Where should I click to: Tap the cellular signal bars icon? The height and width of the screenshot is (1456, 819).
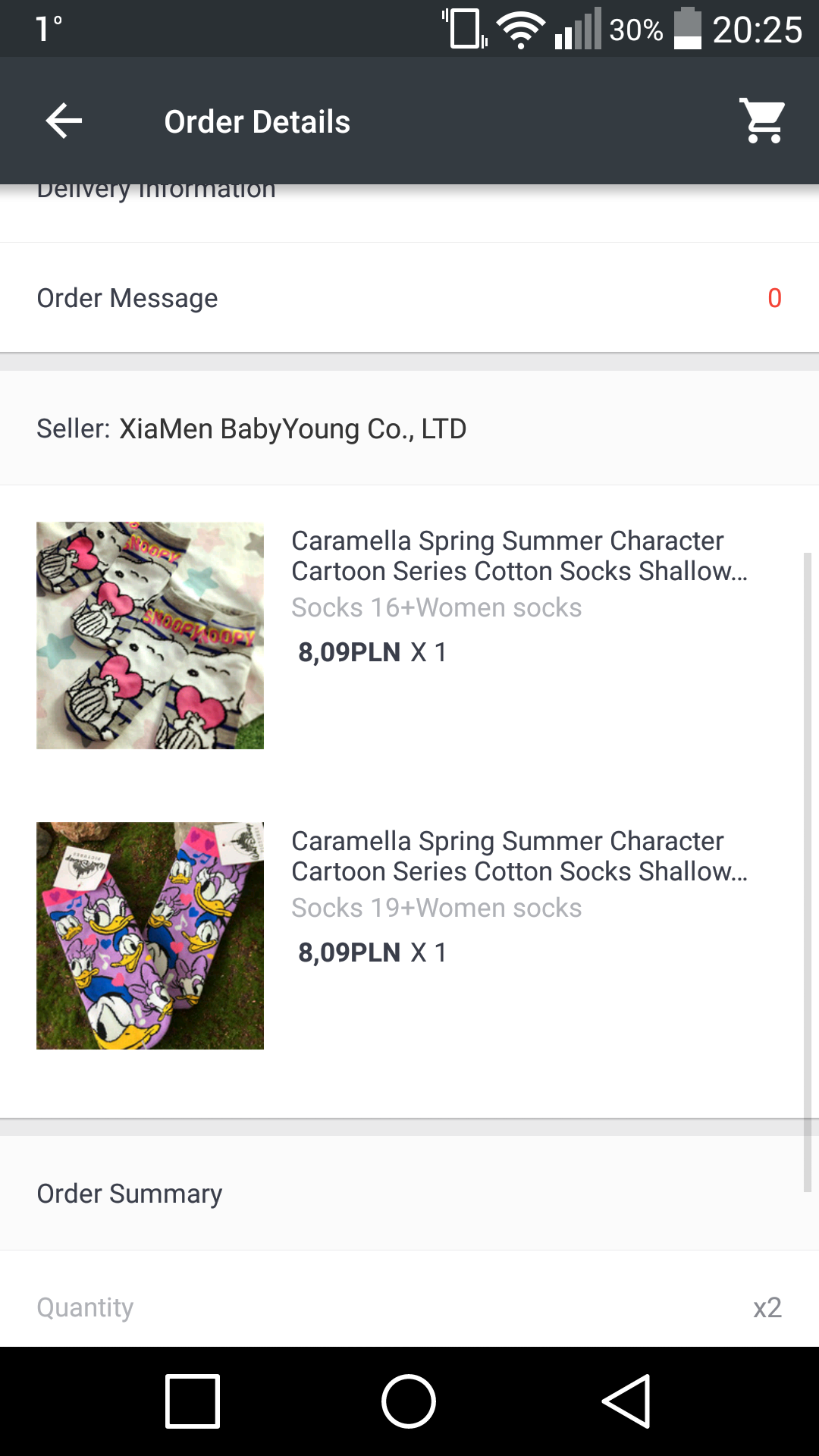578,30
